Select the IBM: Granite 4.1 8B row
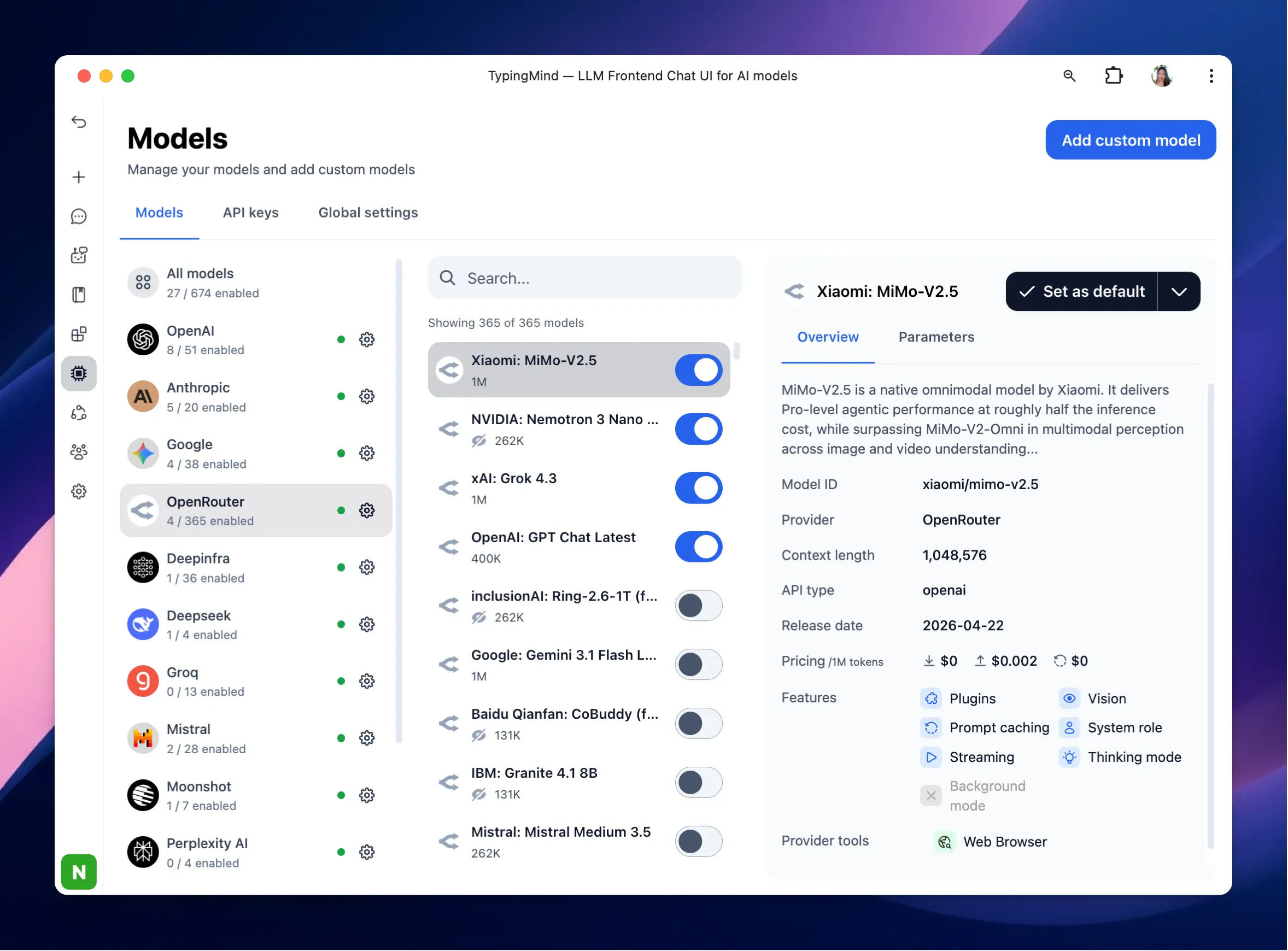This screenshot has height=951, width=1288. (579, 783)
